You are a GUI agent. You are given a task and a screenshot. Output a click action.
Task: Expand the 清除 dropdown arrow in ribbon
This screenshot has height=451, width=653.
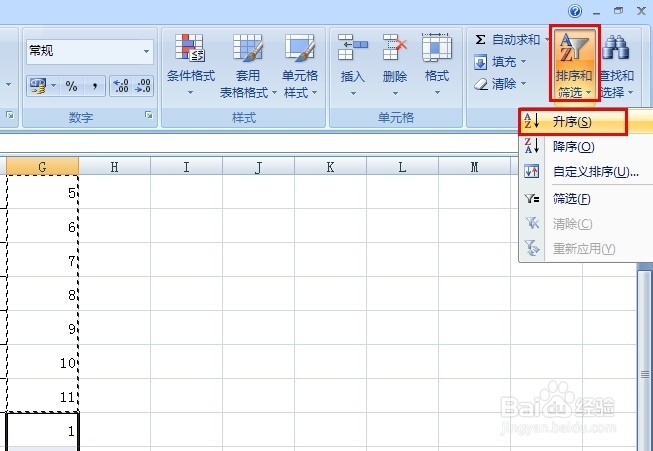click(x=523, y=83)
